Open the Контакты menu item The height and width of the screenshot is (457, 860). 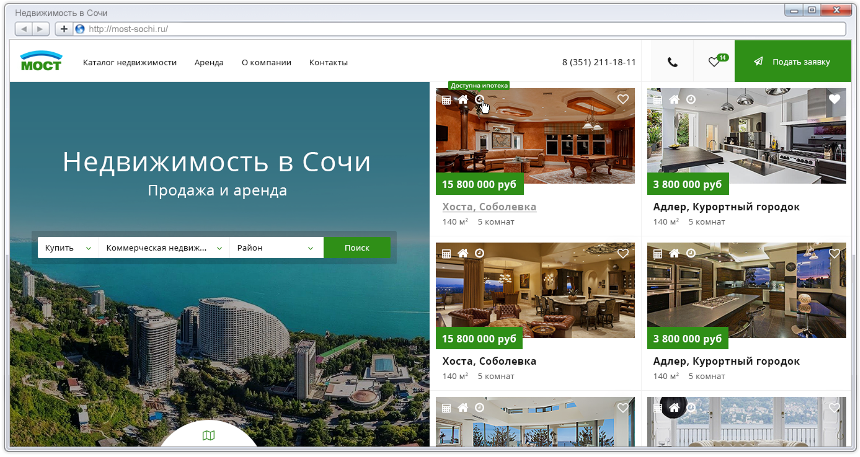329,63
